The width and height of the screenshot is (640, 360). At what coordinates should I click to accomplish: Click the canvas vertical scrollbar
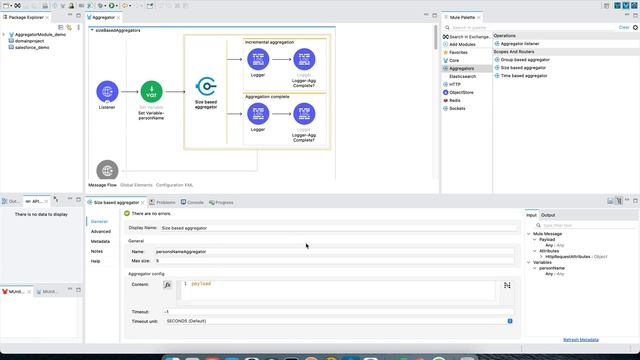pos(436,37)
